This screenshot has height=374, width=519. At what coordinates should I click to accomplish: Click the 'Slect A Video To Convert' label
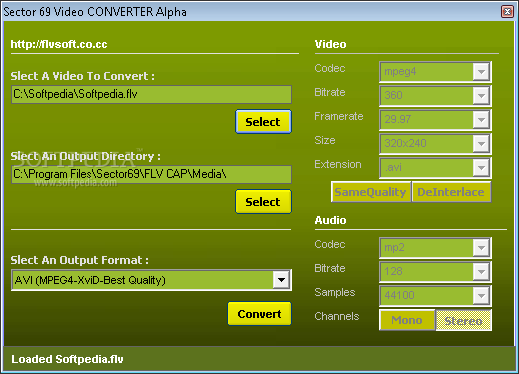coord(82,76)
